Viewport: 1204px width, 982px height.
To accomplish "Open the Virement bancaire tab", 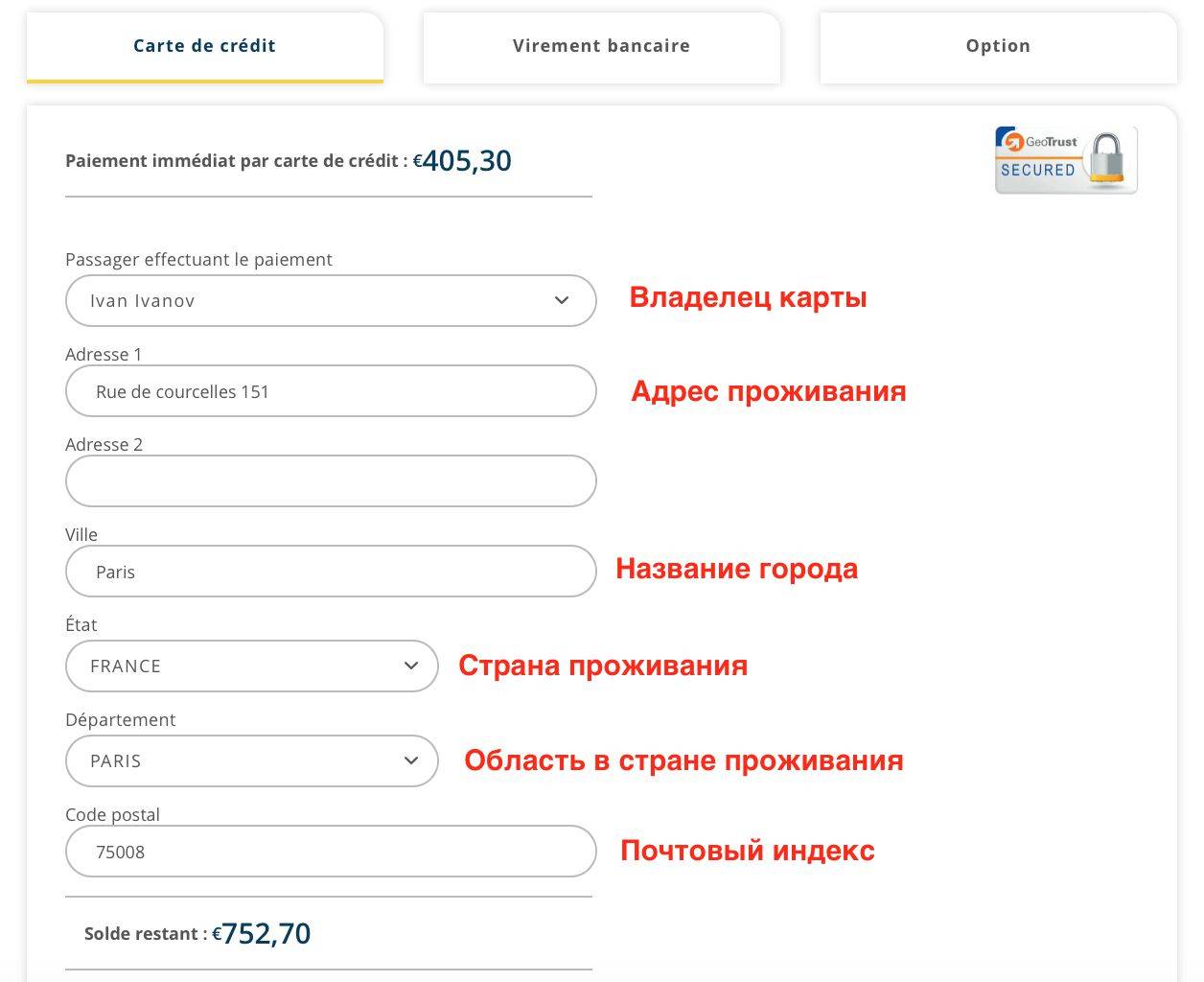I will [x=601, y=46].
